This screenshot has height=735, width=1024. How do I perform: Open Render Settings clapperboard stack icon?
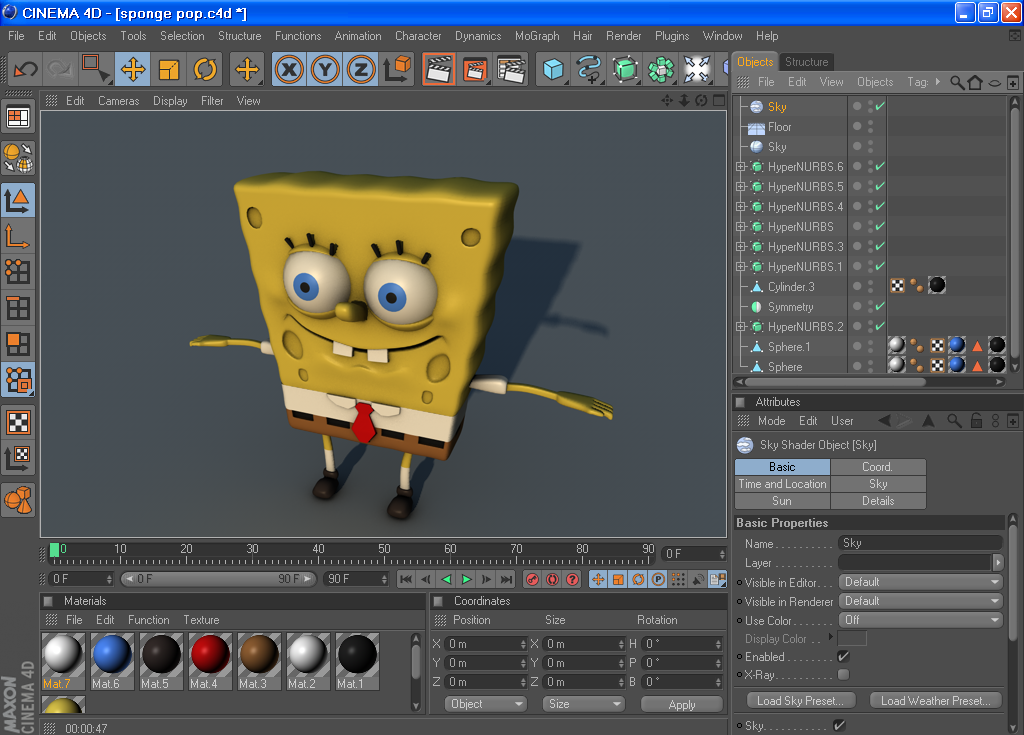pyautogui.click(x=511, y=69)
